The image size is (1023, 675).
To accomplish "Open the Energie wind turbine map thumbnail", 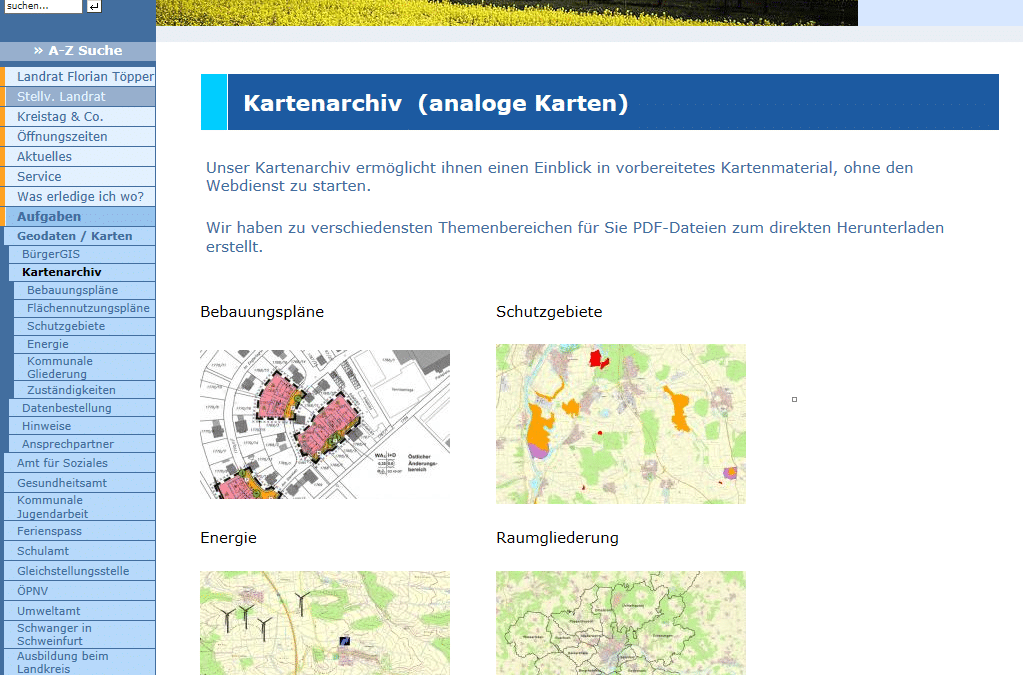I will pos(325,623).
